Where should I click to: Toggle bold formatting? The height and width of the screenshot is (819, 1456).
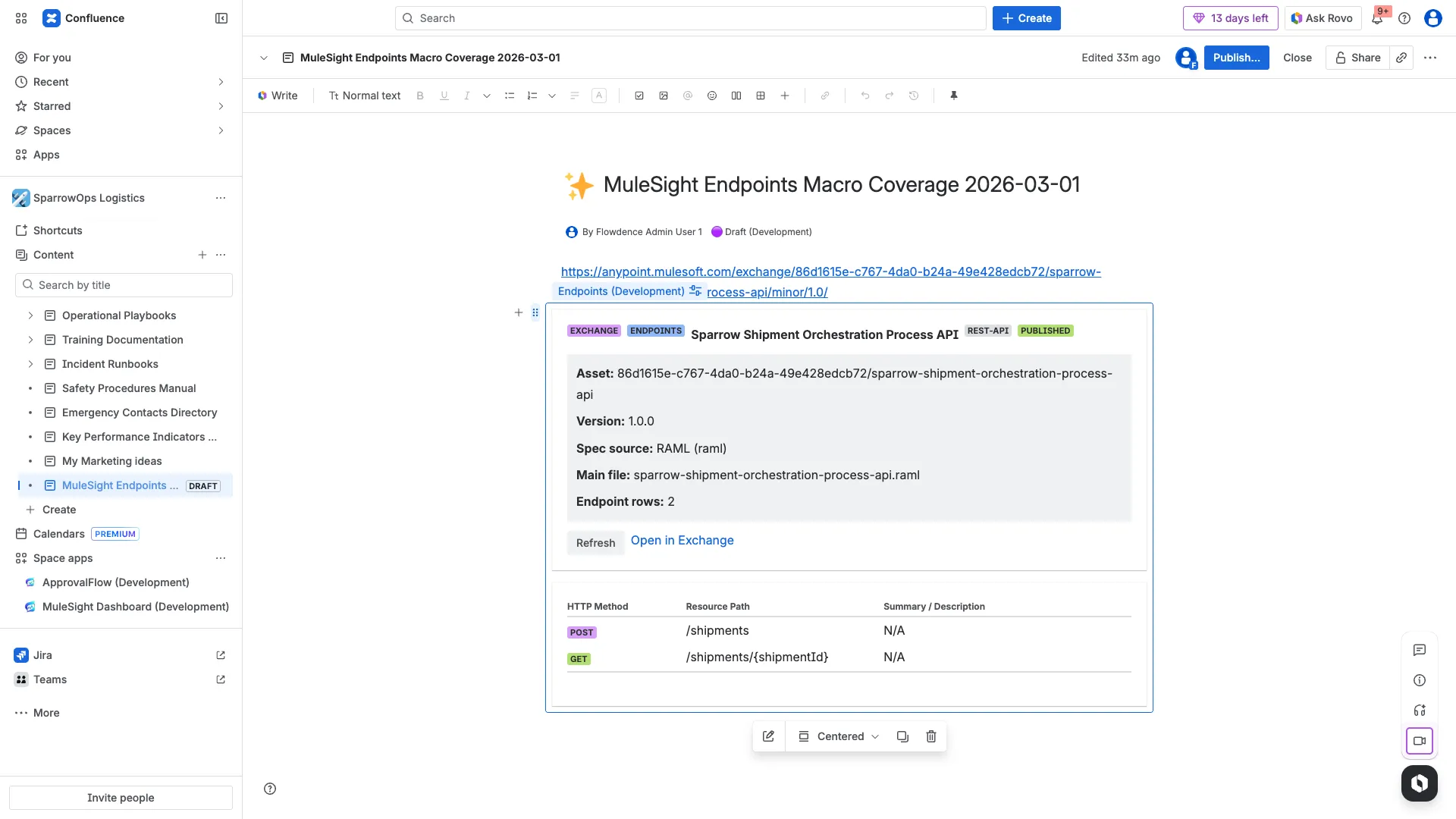click(x=420, y=96)
